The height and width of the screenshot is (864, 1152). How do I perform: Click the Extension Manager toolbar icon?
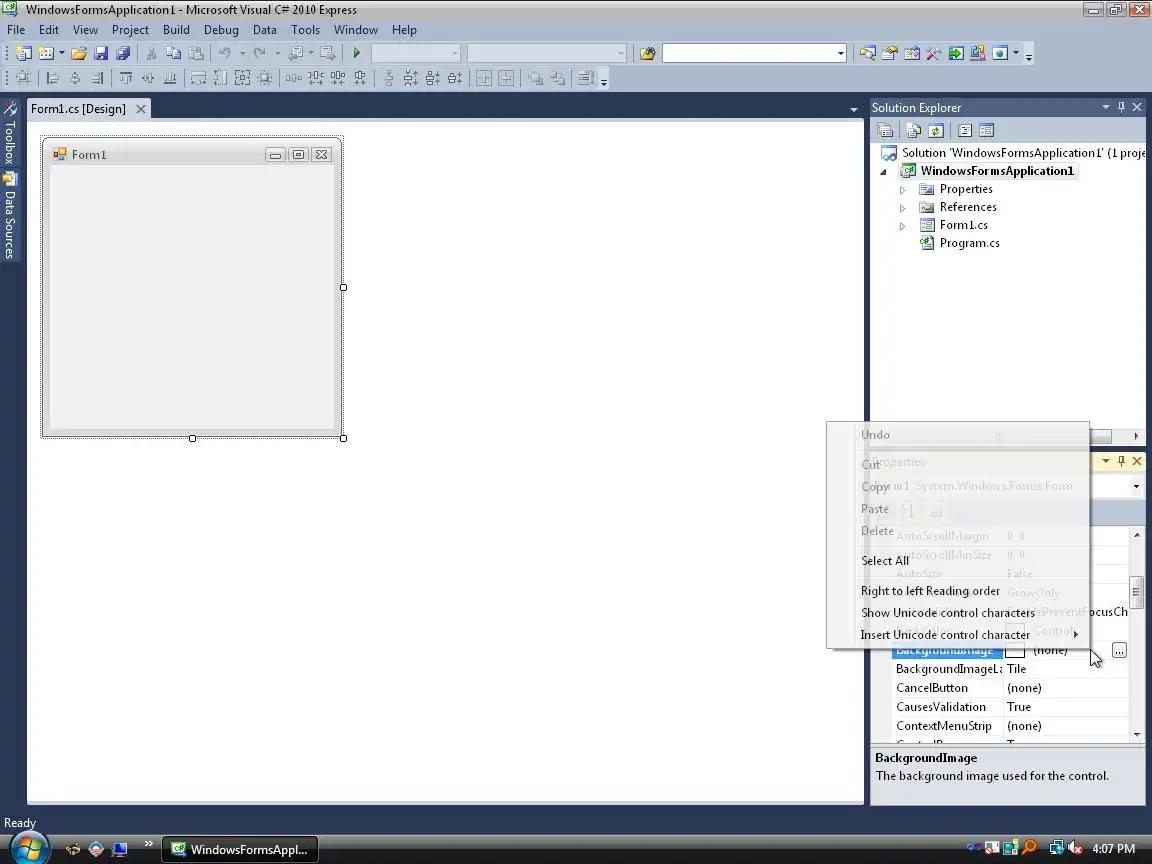[x=978, y=53]
